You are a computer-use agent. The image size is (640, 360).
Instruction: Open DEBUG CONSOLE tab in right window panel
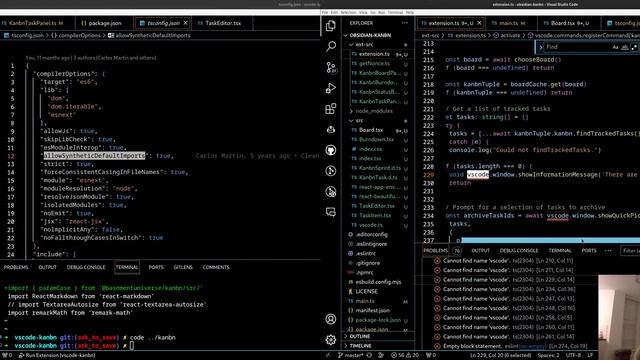519,251
